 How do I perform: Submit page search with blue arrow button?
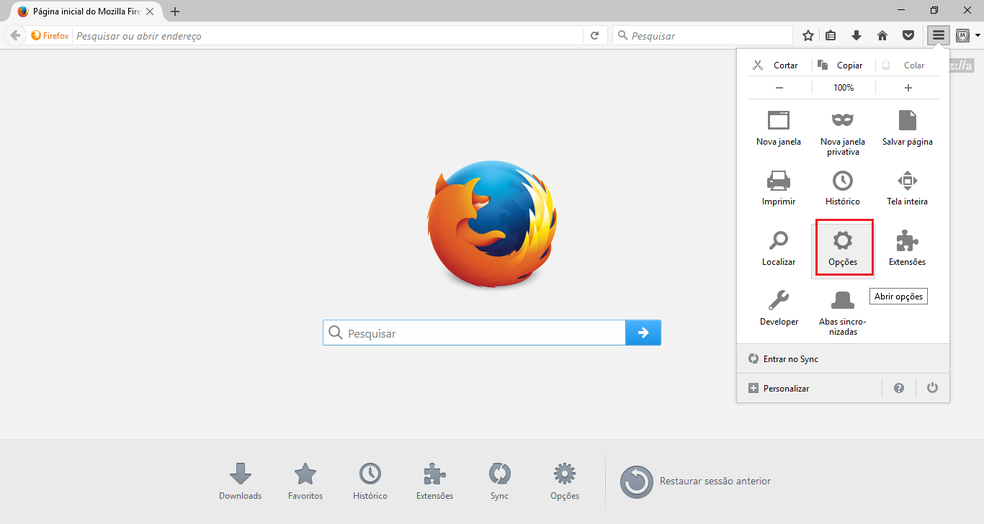point(643,333)
